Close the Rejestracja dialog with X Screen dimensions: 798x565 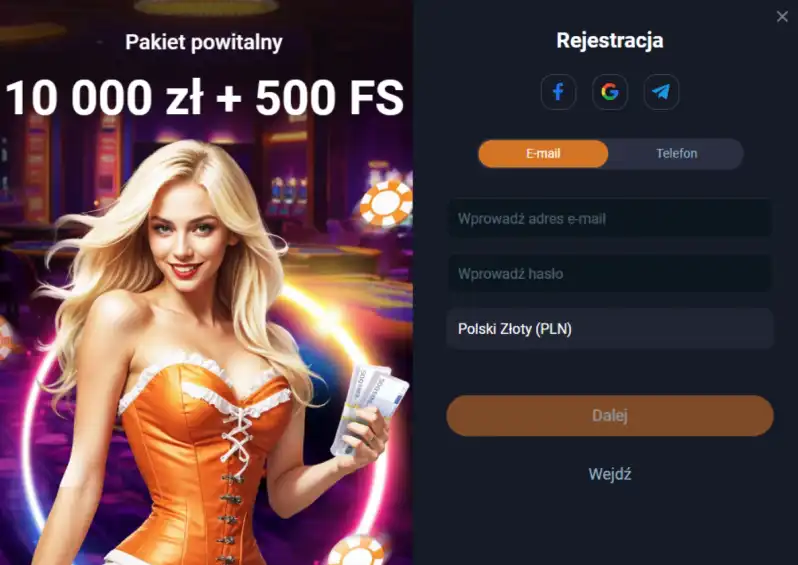(782, 17)
